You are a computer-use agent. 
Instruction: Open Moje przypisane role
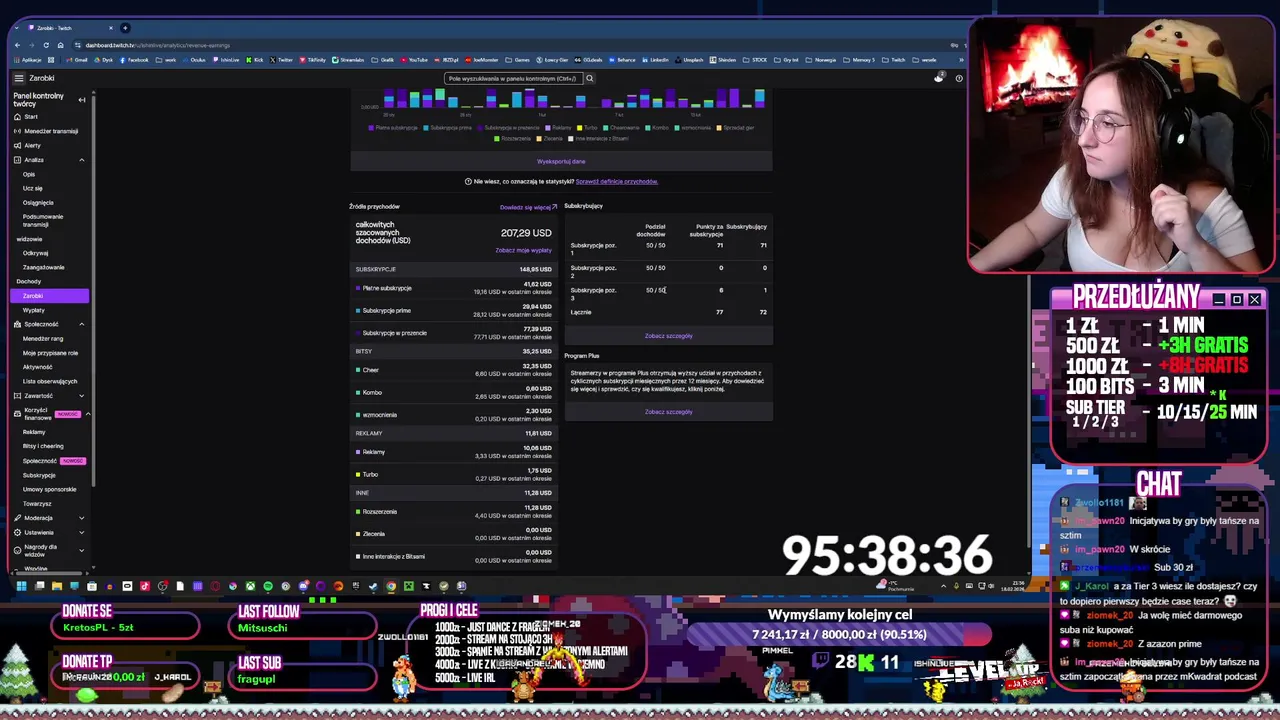point(50,353)
